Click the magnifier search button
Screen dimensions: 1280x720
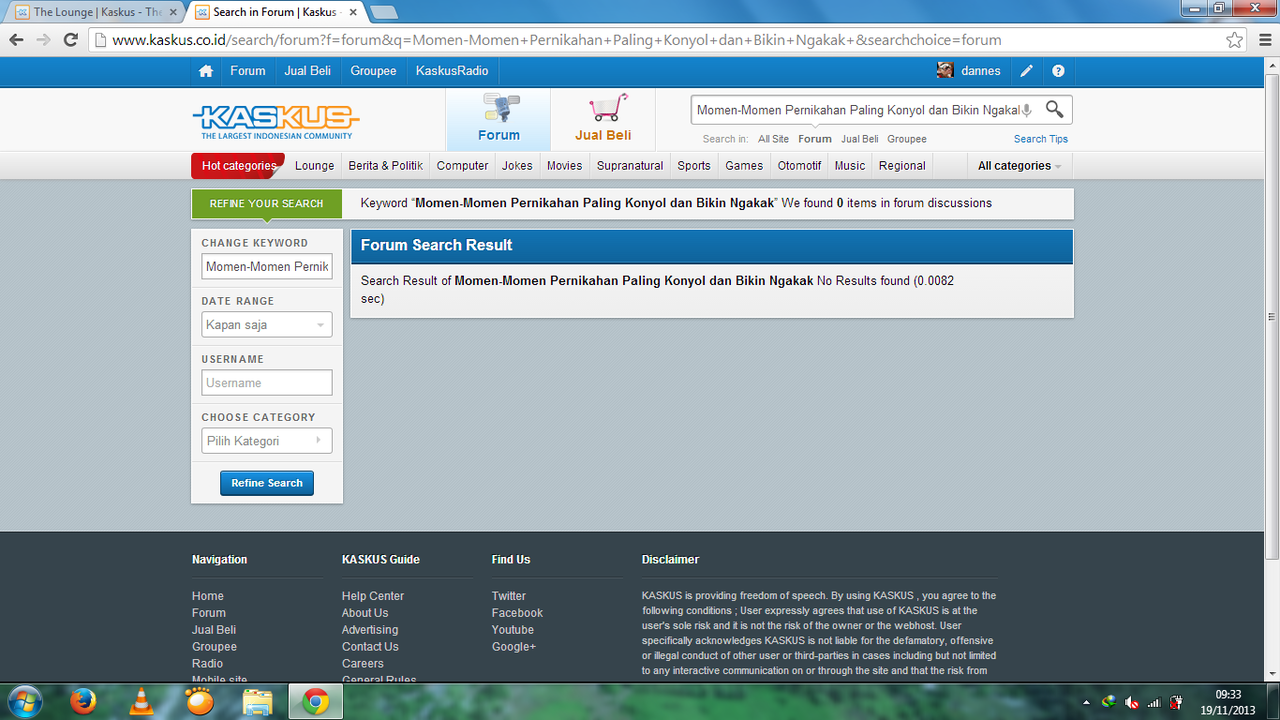pos(1054,109)
